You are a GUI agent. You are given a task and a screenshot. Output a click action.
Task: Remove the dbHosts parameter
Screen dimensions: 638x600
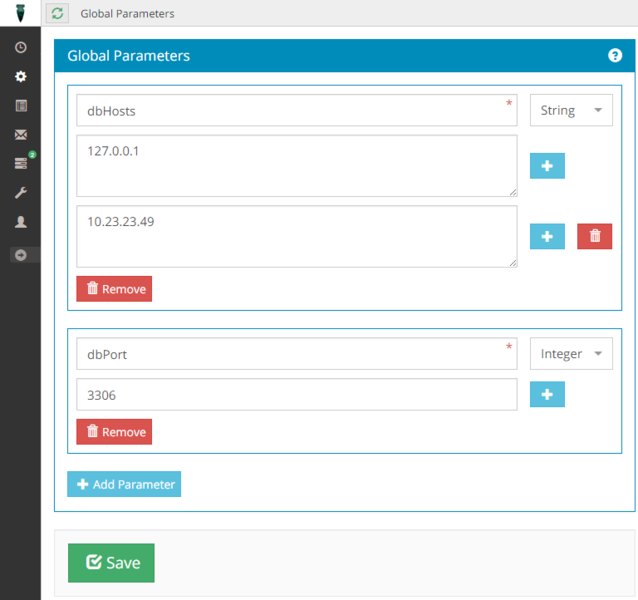114,289
